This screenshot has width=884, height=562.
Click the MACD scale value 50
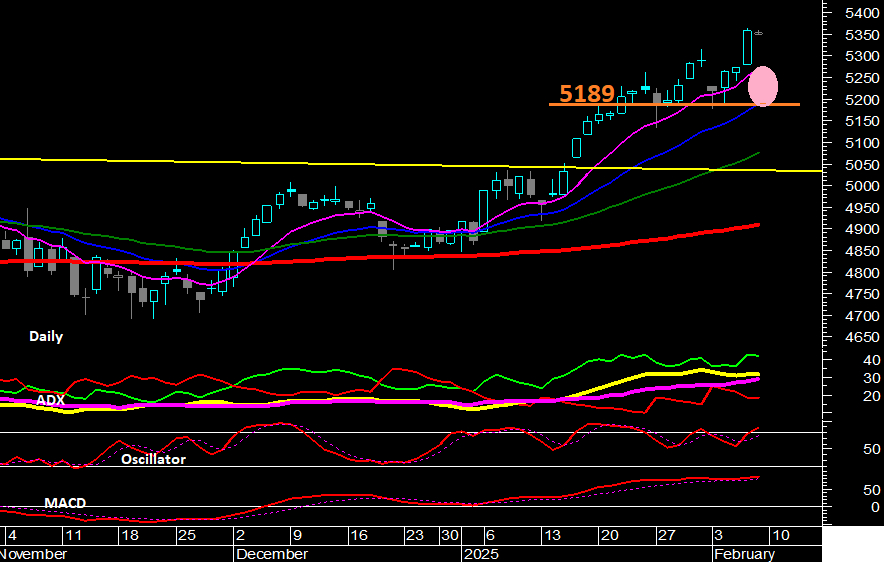tap(871, 490)
